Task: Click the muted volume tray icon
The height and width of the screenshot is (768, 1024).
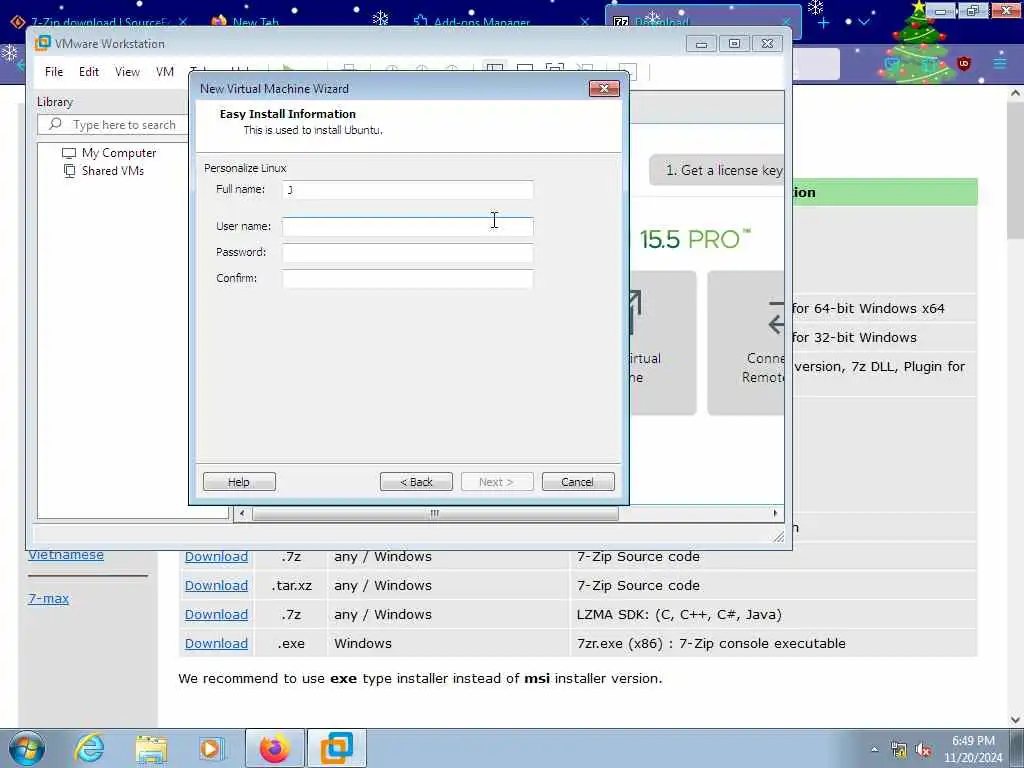Action: point(923,750)
